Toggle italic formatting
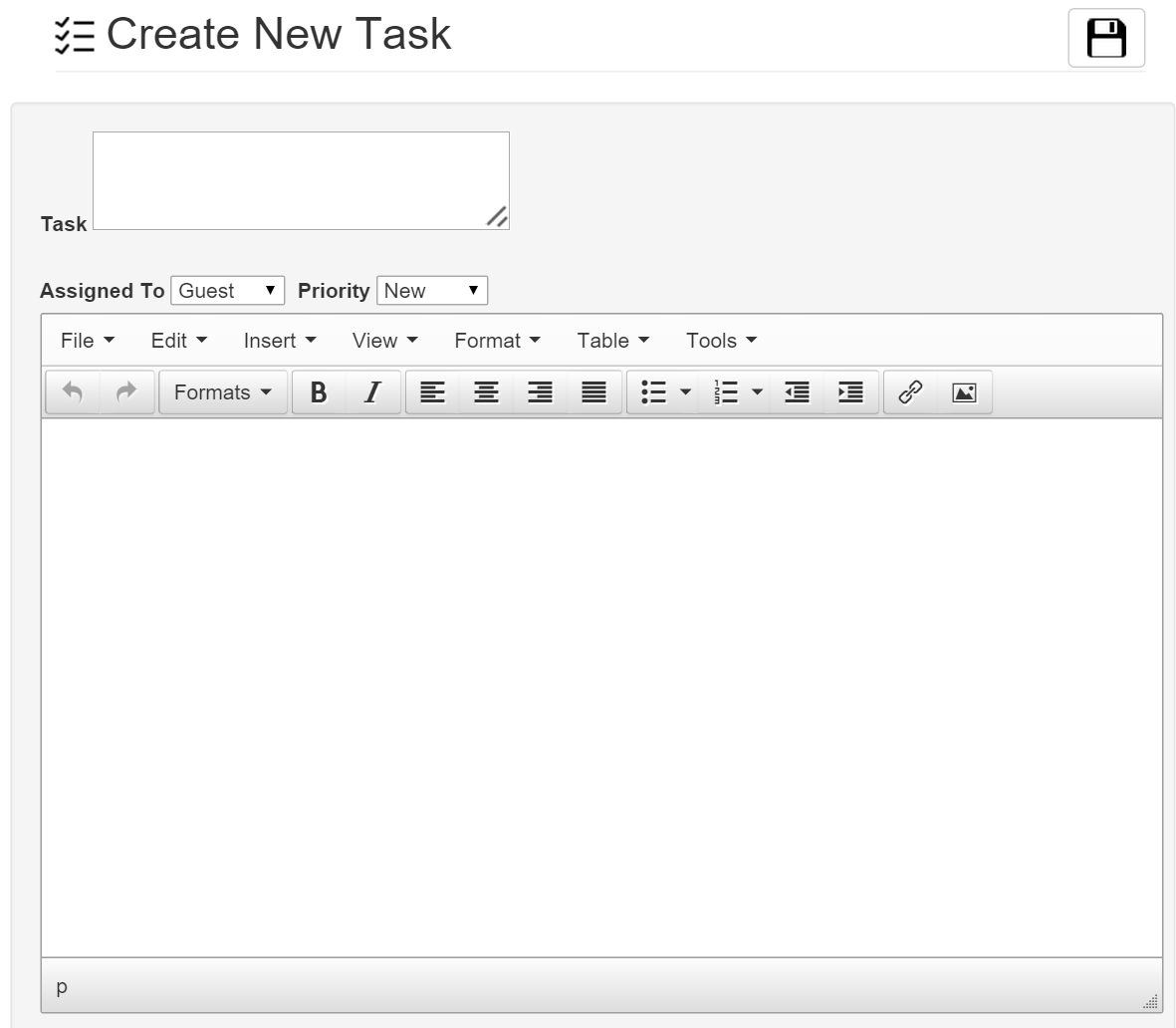Image resolution: width=1176 pixels, height=1028 pixels. click(372, 391)
